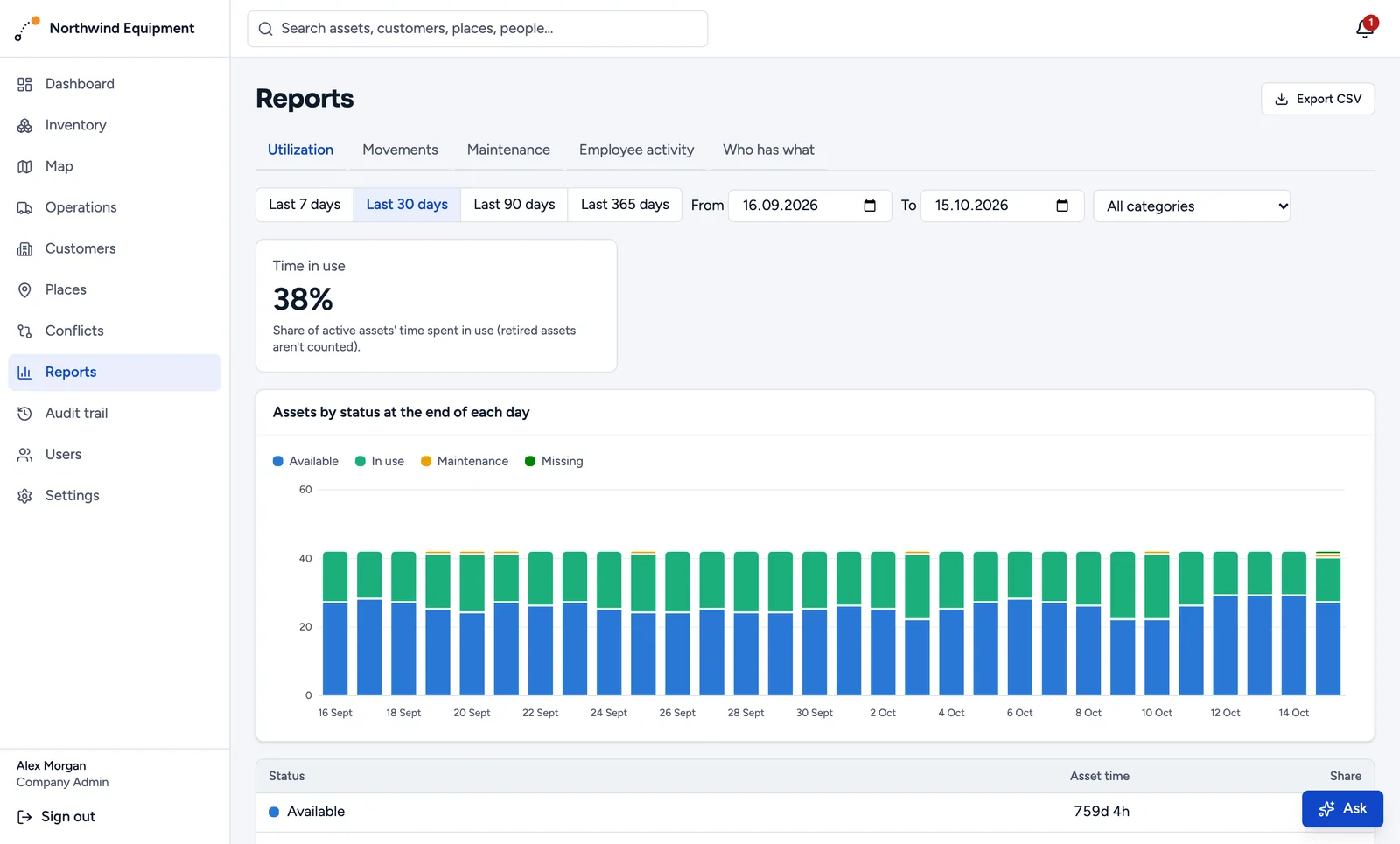Select the Last 90 days range
The height and width of the screenshot is (844, 1400).
point(514,205)
